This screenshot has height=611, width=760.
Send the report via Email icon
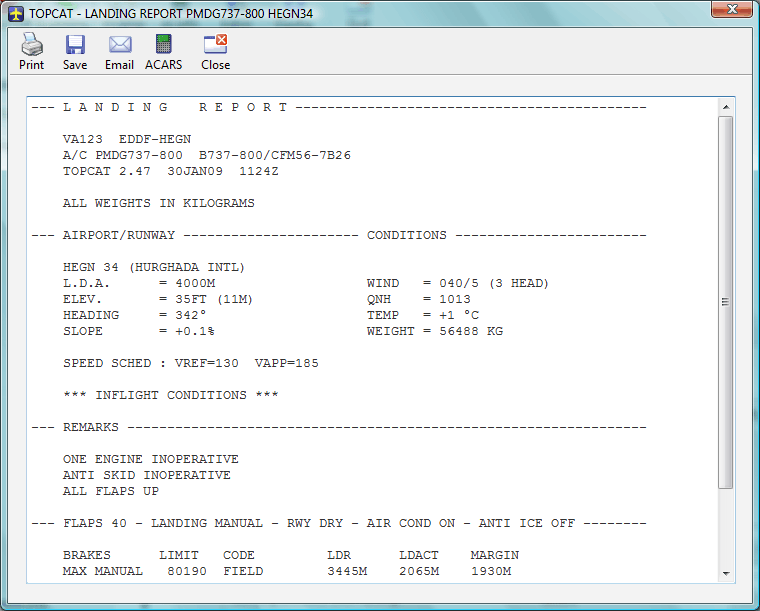click(x=120, y=45)
